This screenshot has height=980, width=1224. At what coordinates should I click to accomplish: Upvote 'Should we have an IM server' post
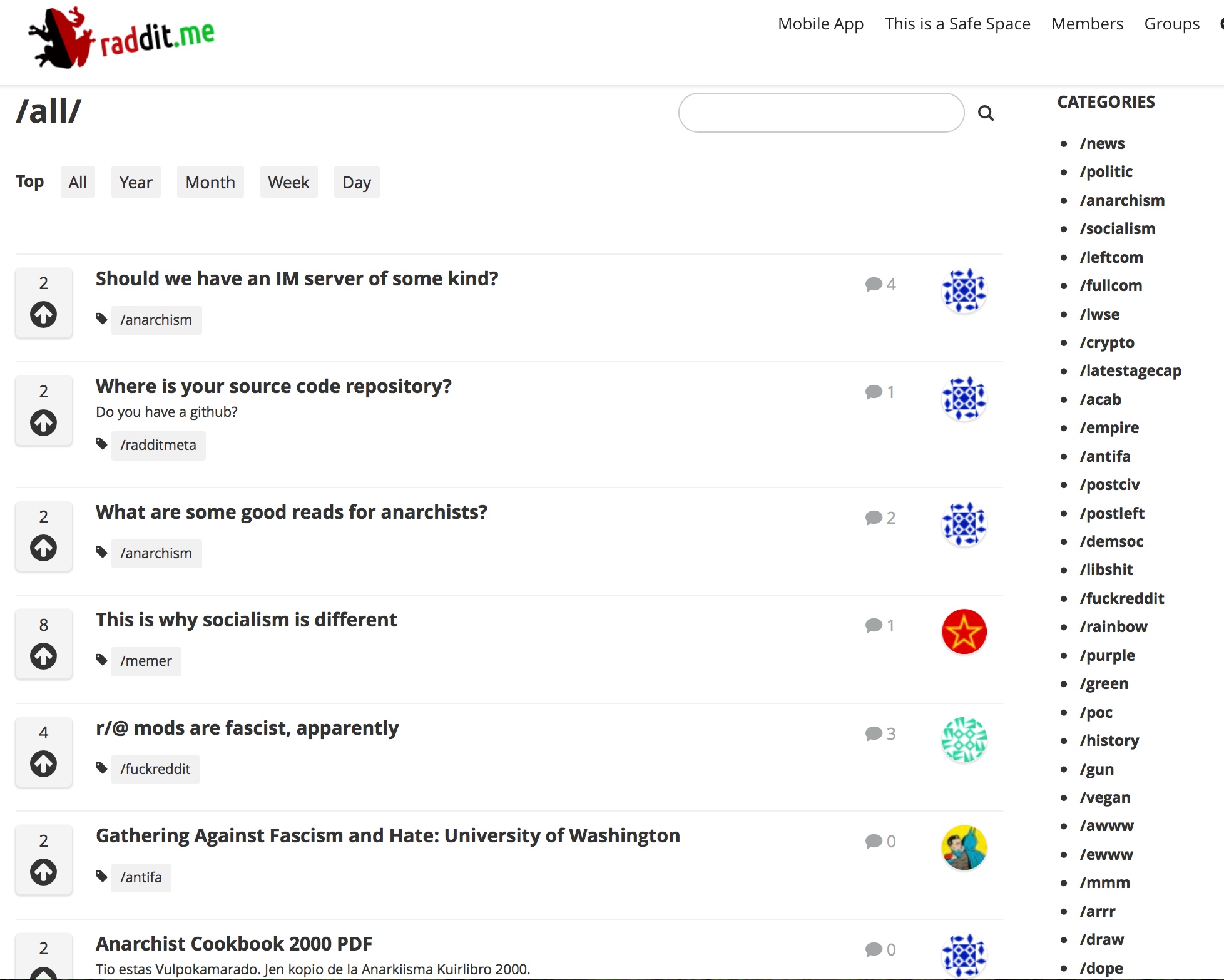click(44, 314)
